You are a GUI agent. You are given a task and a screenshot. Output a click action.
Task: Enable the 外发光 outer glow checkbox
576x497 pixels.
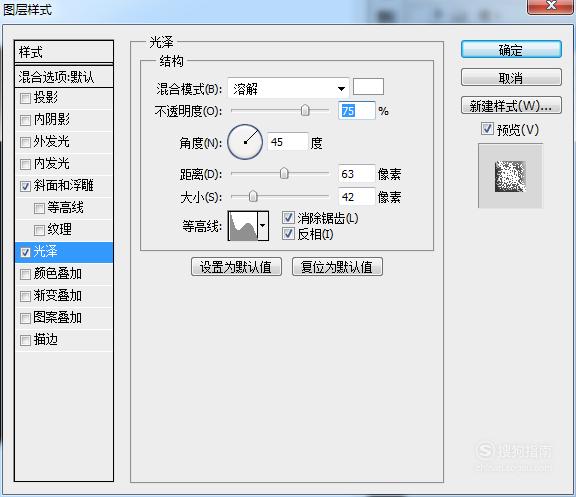[25, 142]
